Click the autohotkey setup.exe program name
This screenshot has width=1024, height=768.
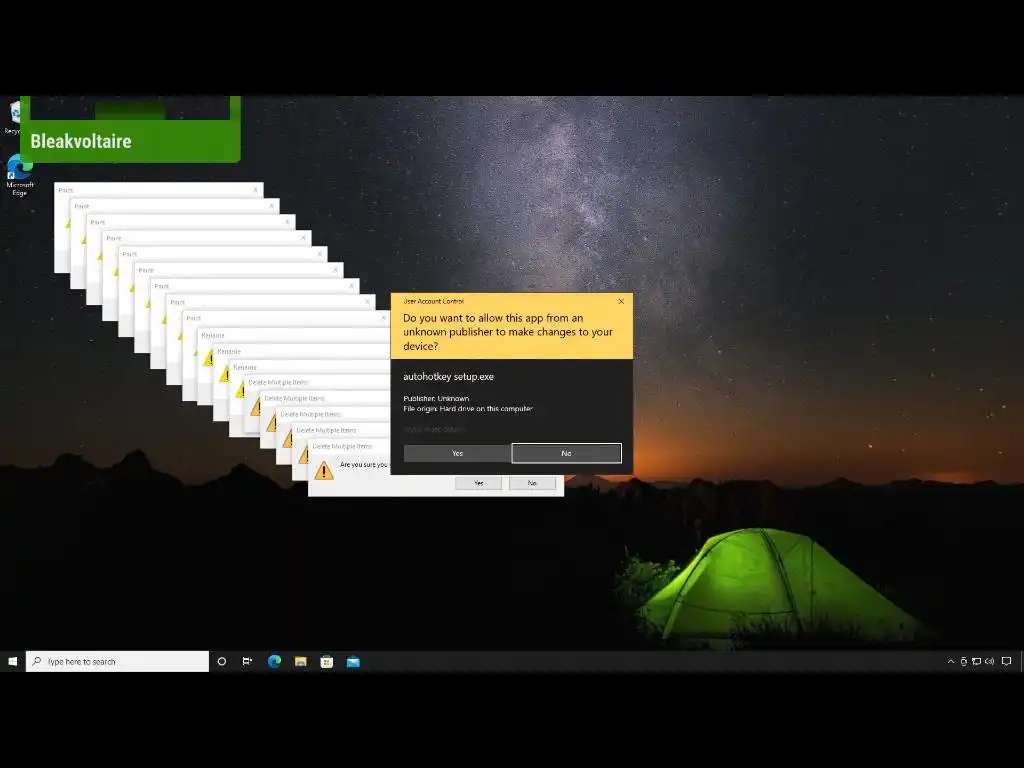448,376
